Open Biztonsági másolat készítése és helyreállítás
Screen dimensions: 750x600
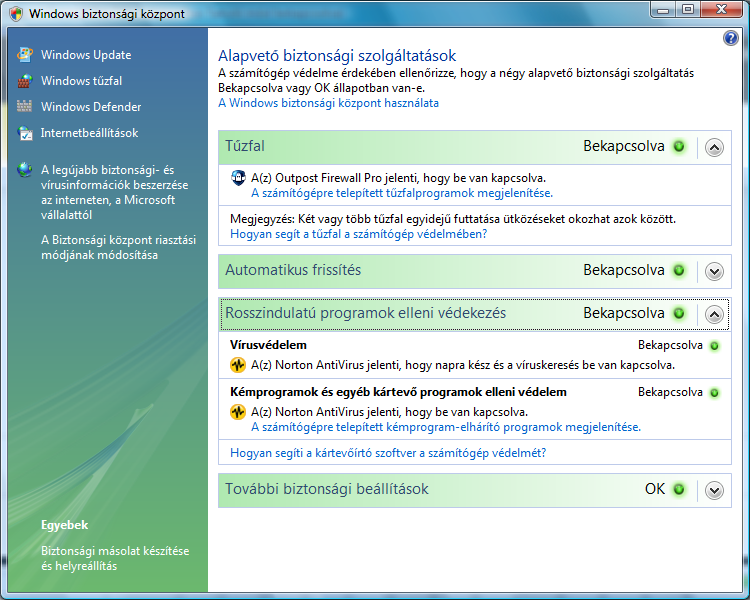[x=115, y=558]
